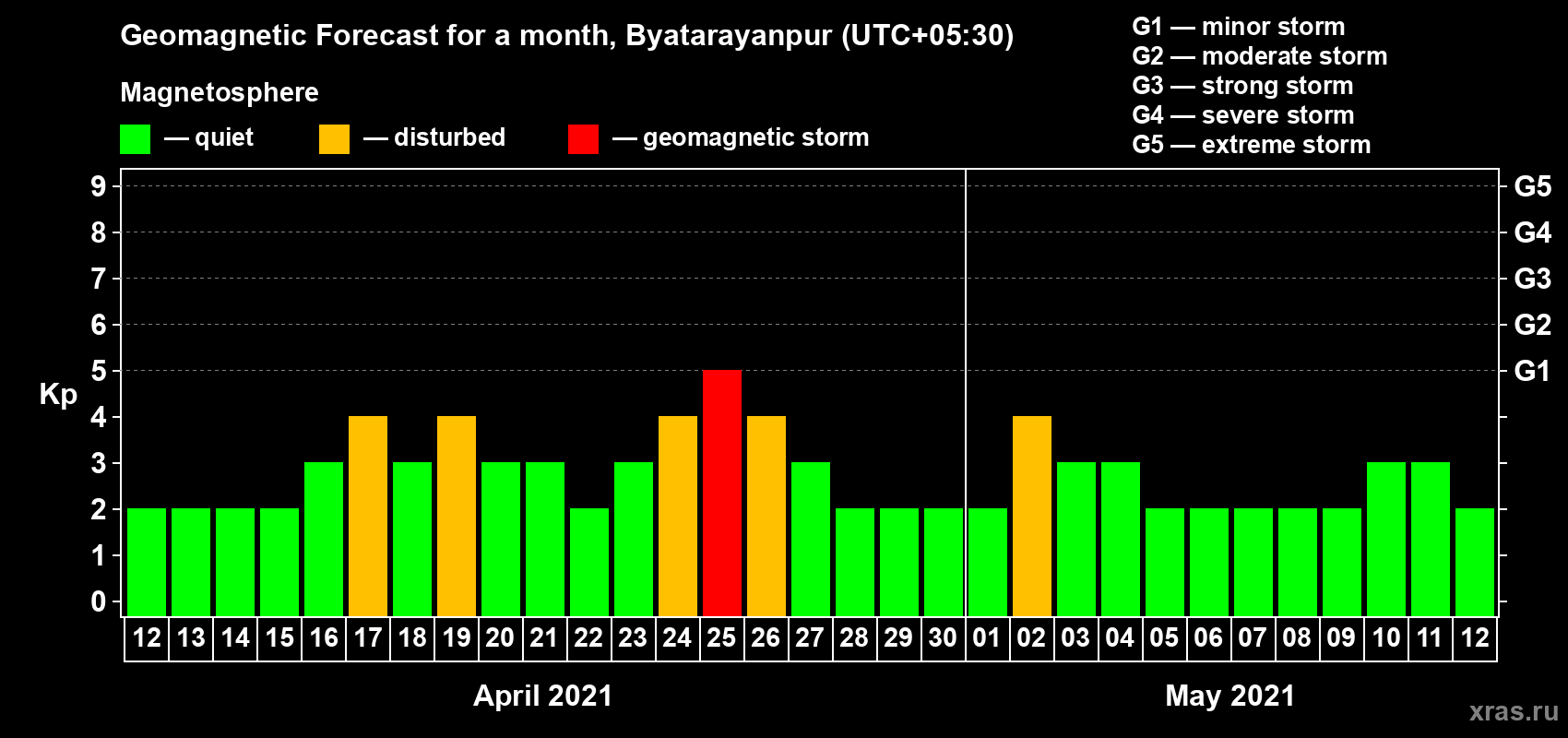
Task: Click the Magnetosphere heading
Action: (220, 93)
